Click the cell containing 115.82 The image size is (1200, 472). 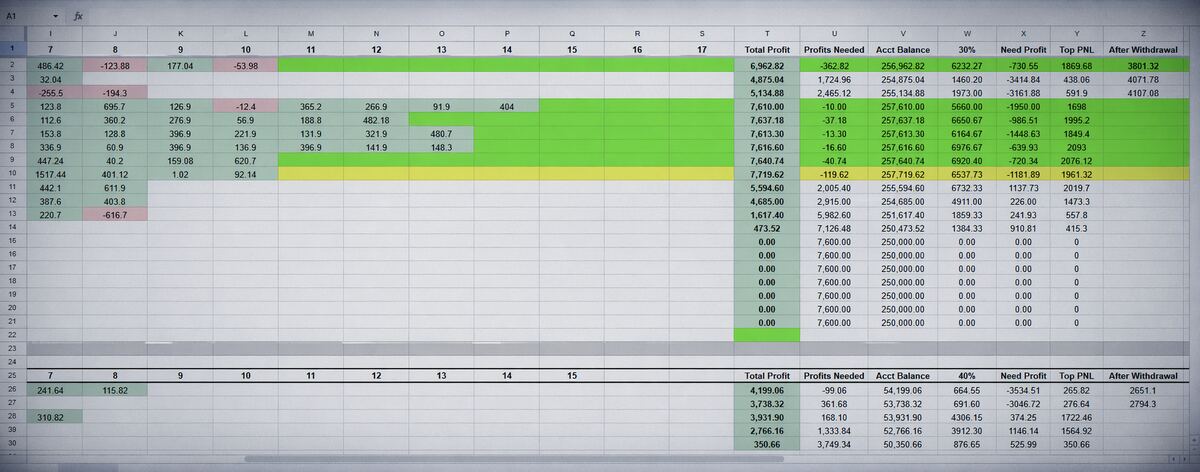coord(115,389)
